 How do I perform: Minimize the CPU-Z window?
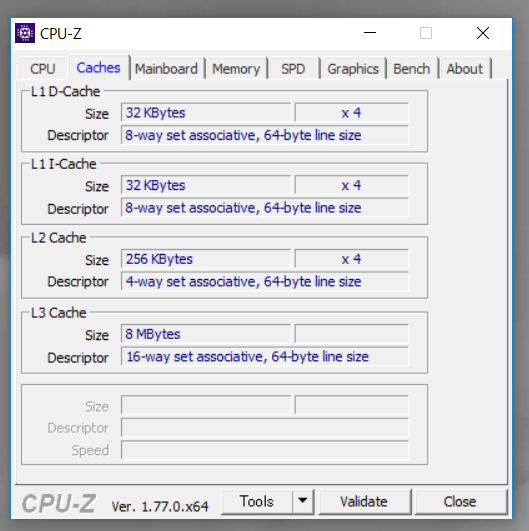click(x=370, y=33)
